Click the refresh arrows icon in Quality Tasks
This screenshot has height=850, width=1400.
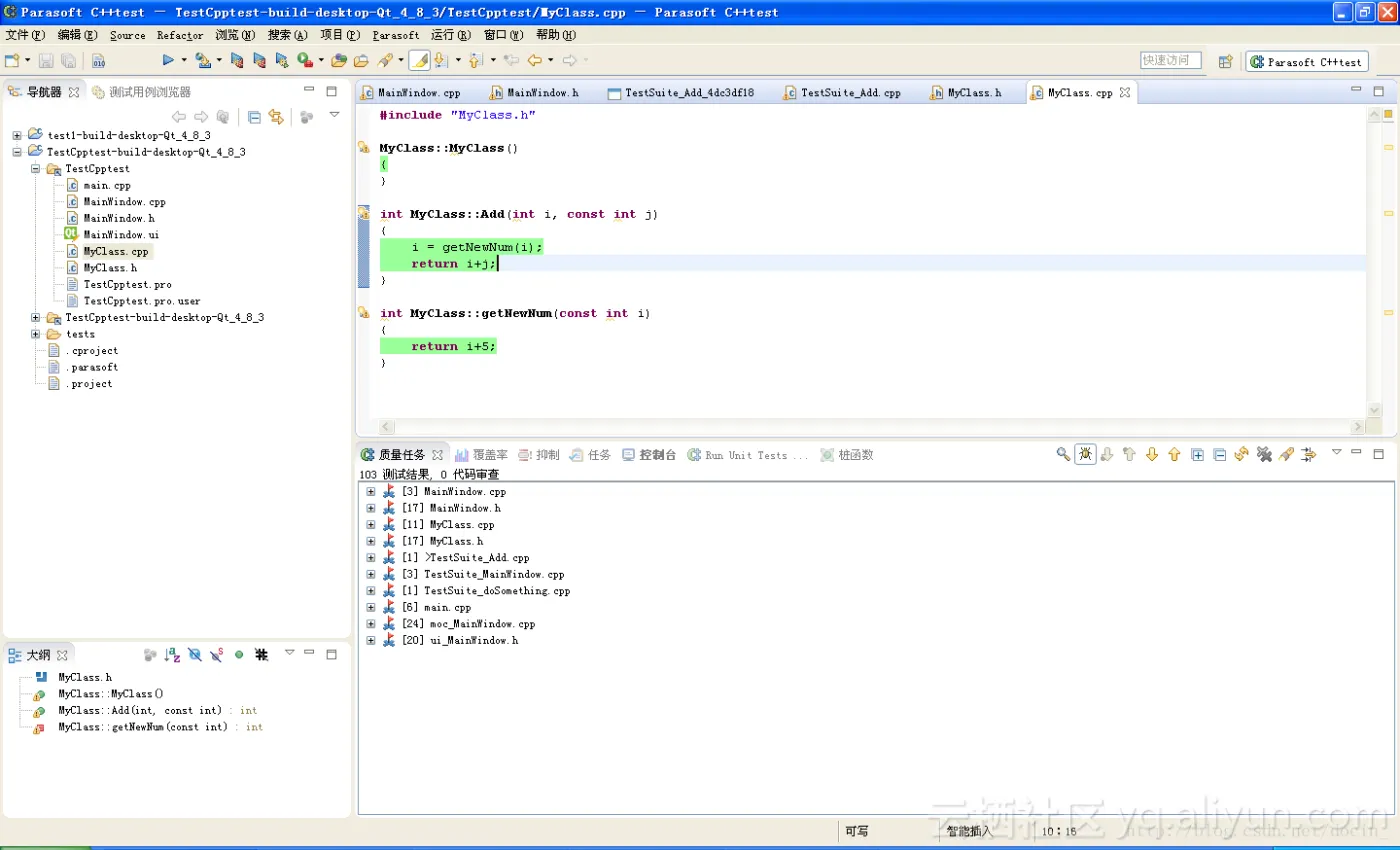pyautogui.click(x=1242, y=454)
